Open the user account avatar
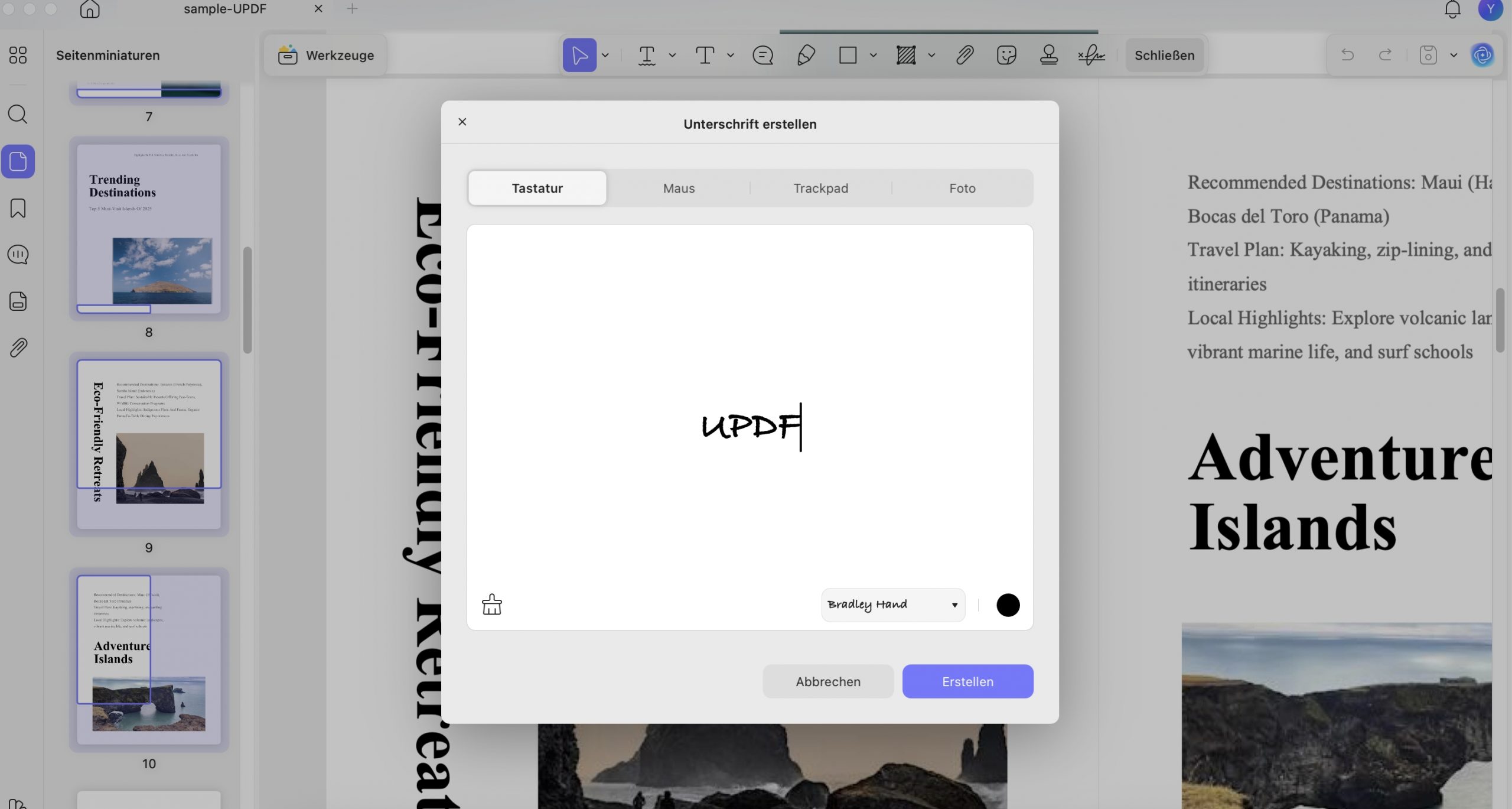1512x809 pixels. (1490, 9)
